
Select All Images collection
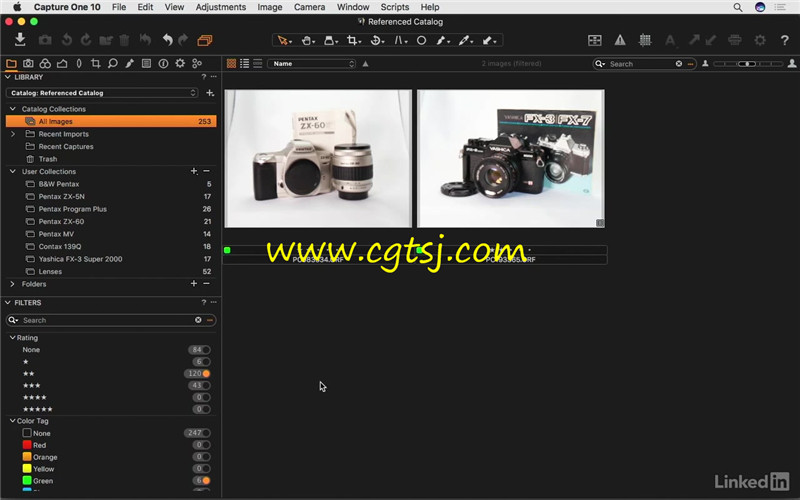click(x=111, y=121)
